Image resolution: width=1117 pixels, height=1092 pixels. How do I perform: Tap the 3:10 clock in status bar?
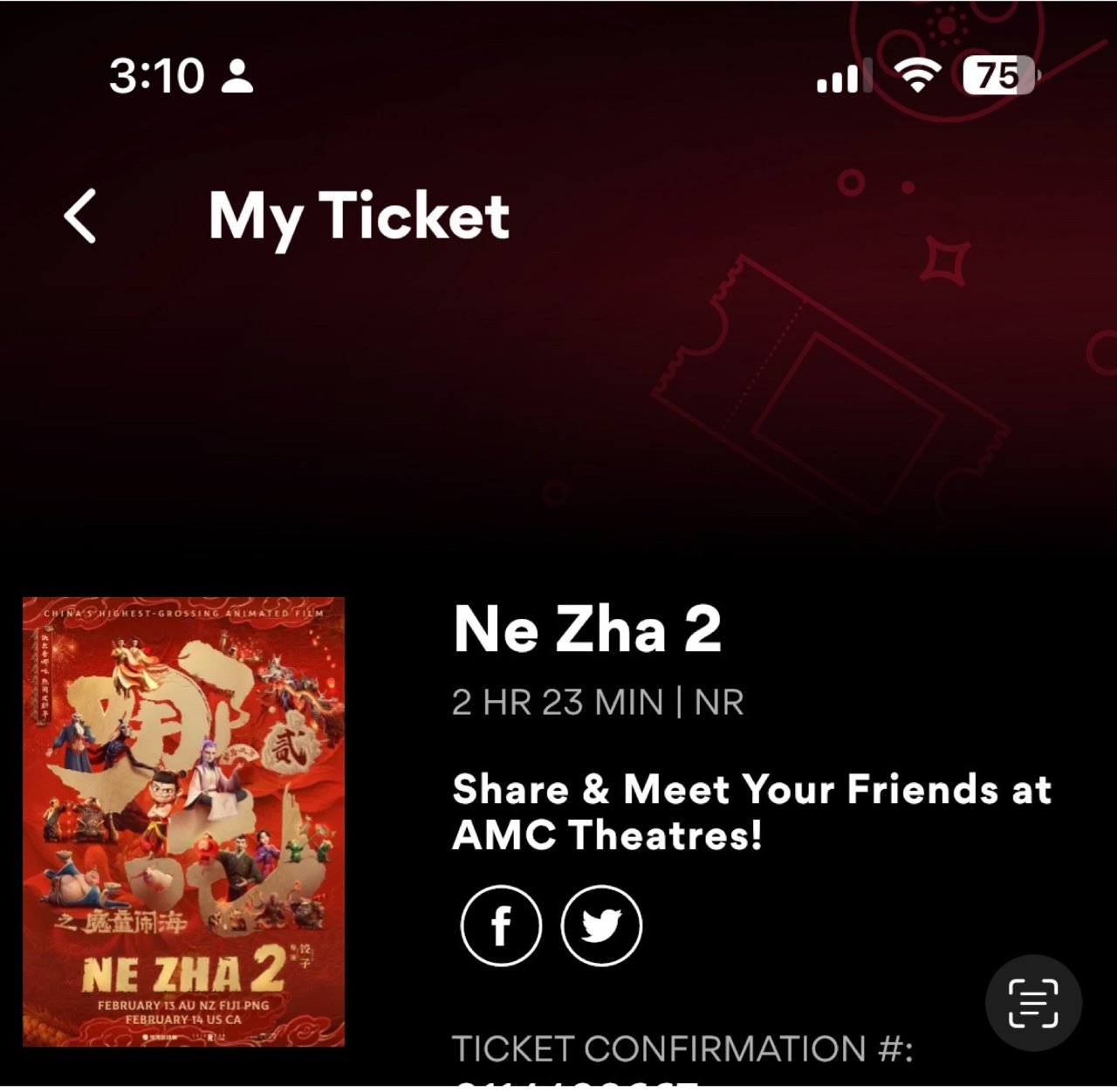tap(157, 76)
